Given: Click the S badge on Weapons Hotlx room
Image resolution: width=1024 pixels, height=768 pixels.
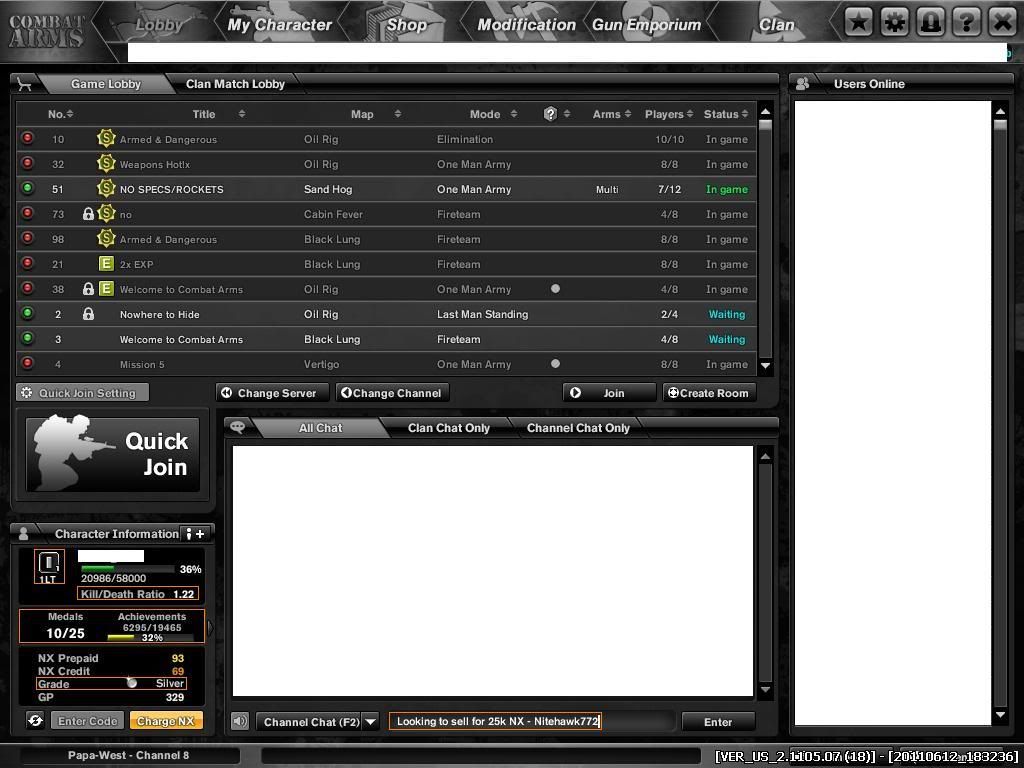Looking at the screenshot, I should point(106,163).
